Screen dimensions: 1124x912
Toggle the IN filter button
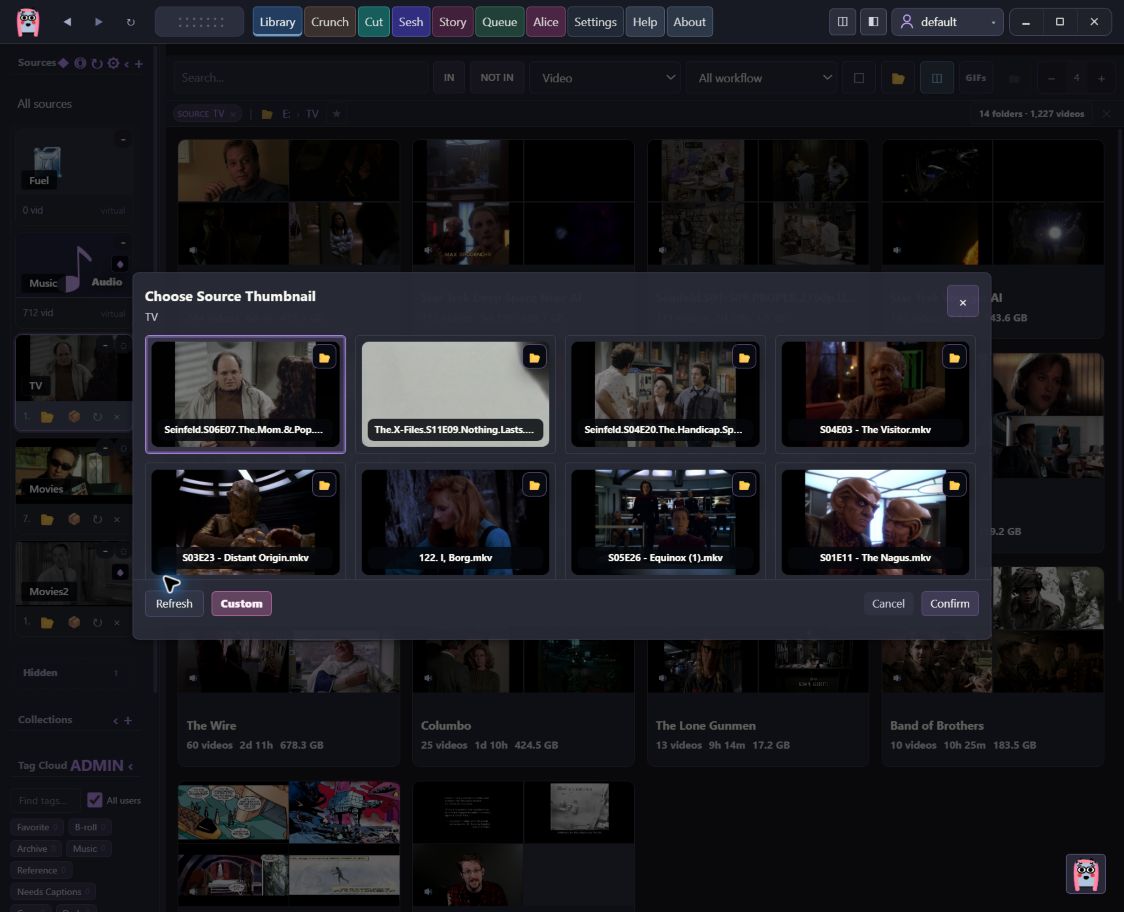[449, 78]
